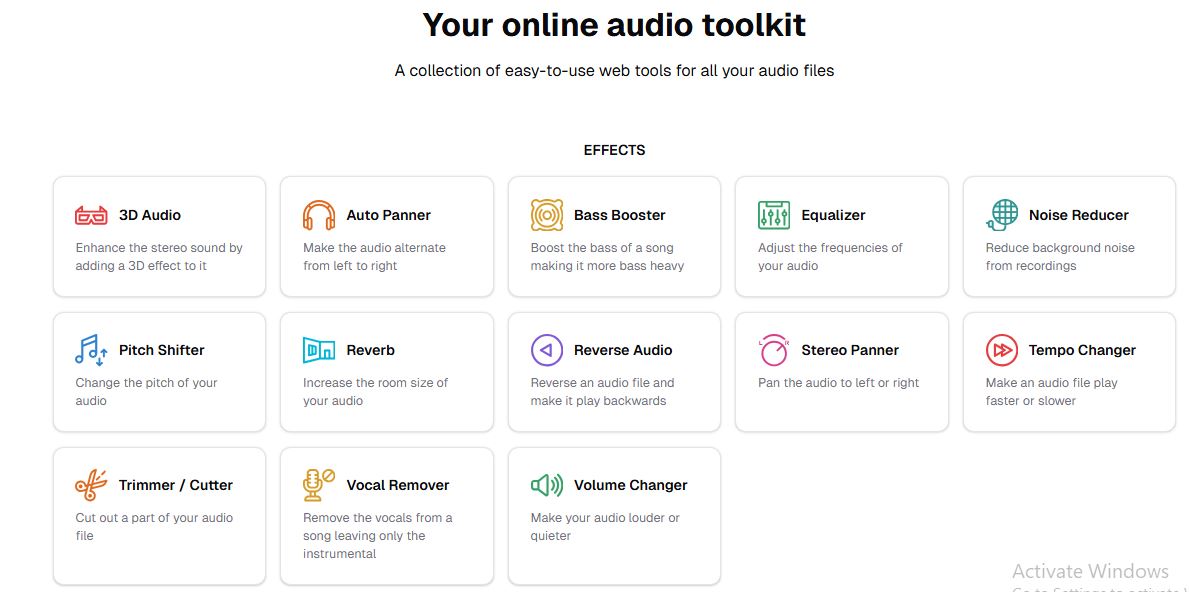Image resolution: width=1189 pixels, height=592 pixels.
Task: Click the green Volume Changer speaker icon
Action: 546,485
